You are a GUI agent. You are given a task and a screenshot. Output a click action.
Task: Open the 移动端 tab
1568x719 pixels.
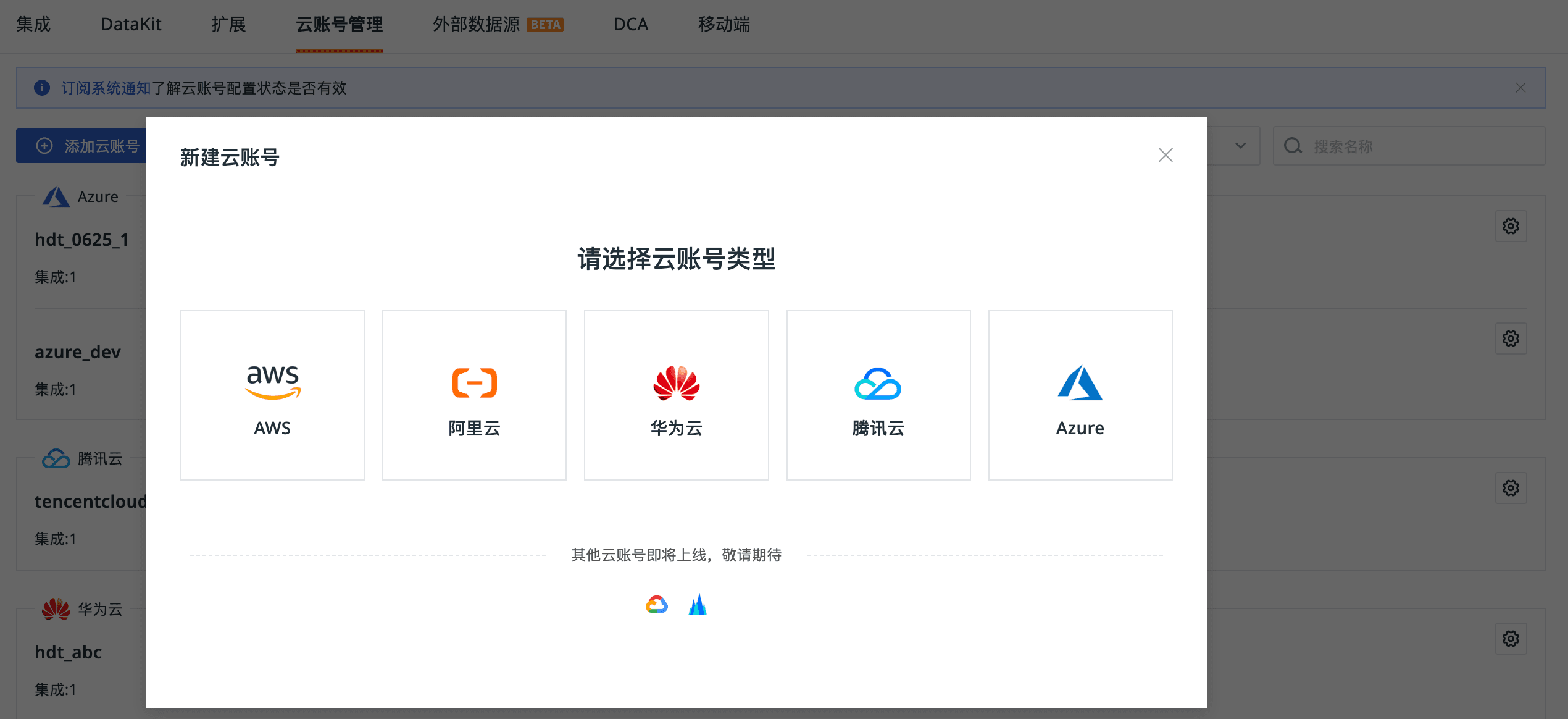point(724,24)
